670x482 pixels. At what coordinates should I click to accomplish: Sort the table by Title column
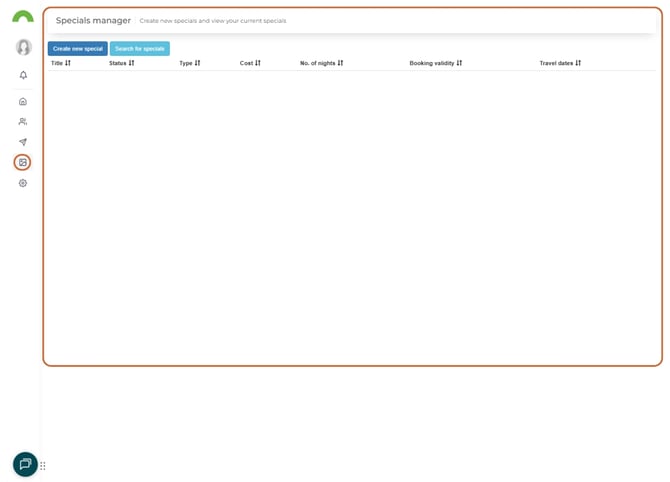coord(61,63)
